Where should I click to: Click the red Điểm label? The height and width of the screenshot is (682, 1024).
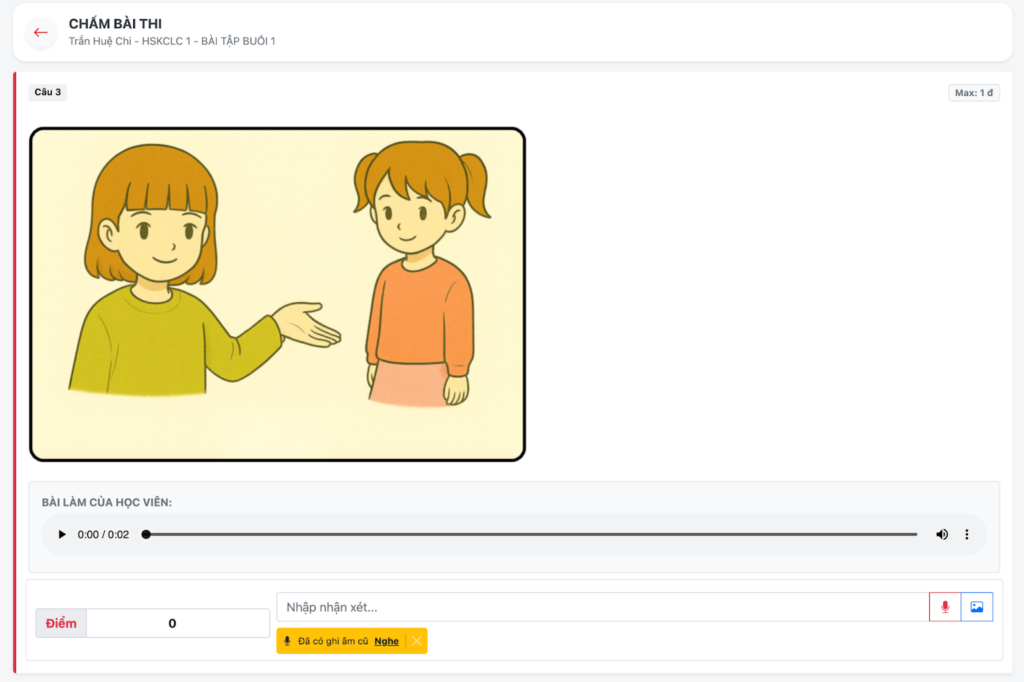coord(61,623)
